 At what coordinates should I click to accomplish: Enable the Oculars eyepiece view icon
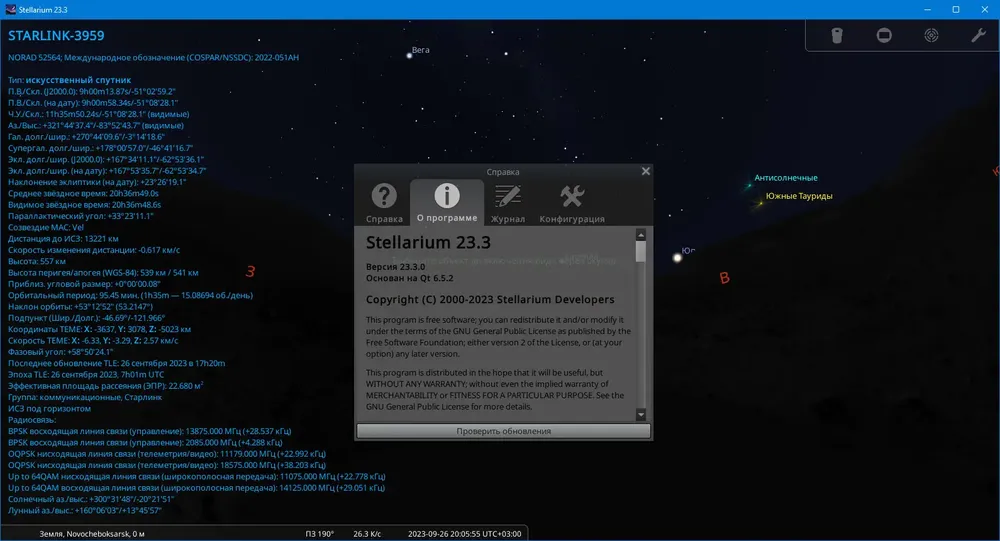[837, 36]
